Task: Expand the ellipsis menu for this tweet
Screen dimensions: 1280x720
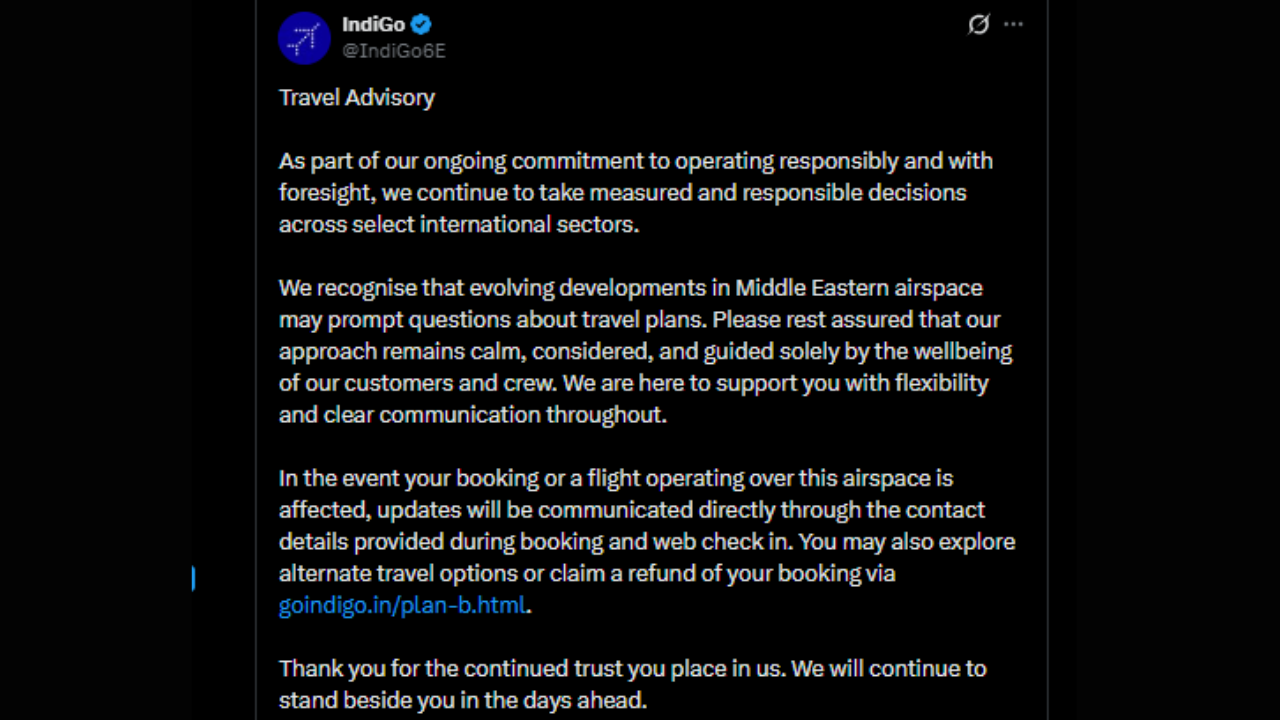Action: (x=1014, y=24)
